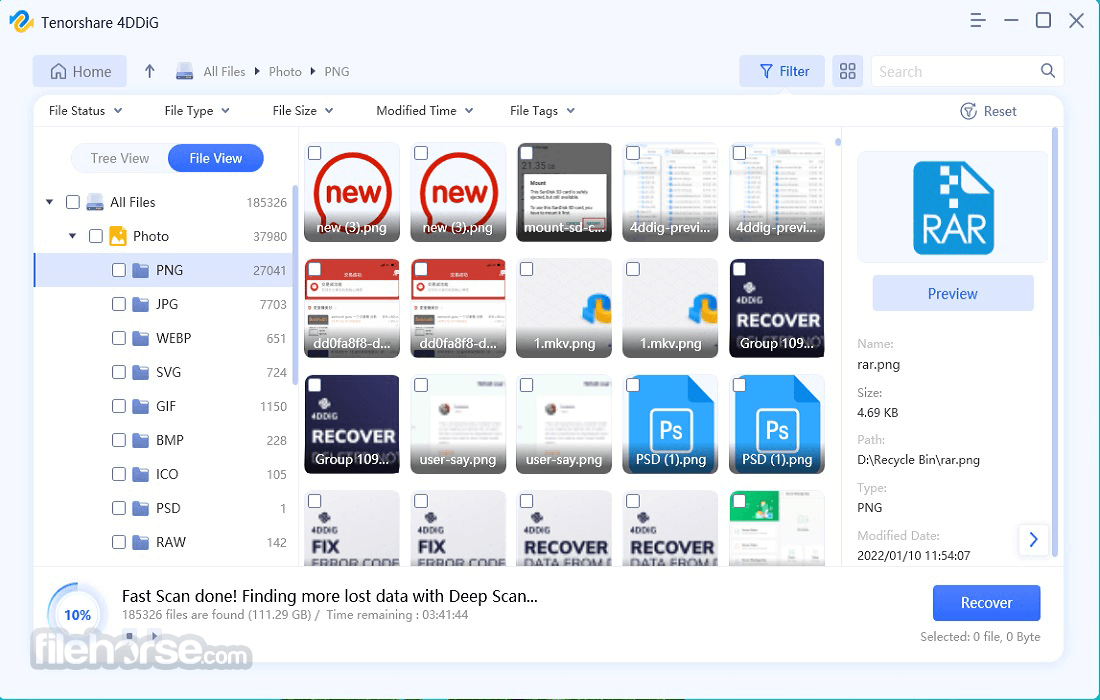1100x700 pixels.
Task: Go to Photo breadcrumb
Action: [x=285, y=72]
